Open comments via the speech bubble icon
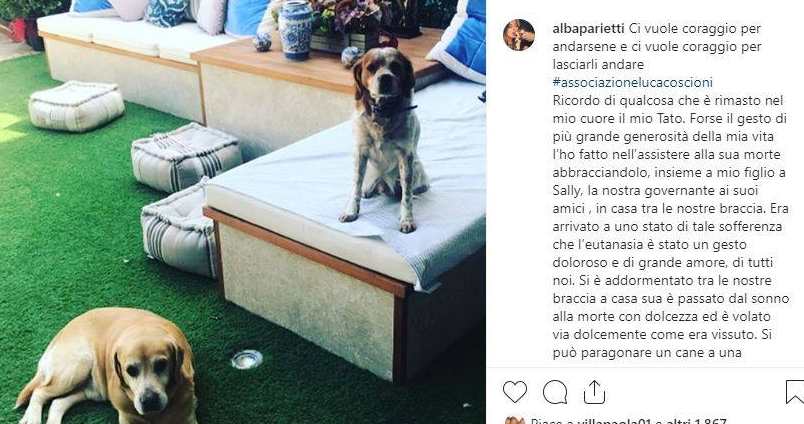This screenshot has width=804, height=424. tap(555, 392)
